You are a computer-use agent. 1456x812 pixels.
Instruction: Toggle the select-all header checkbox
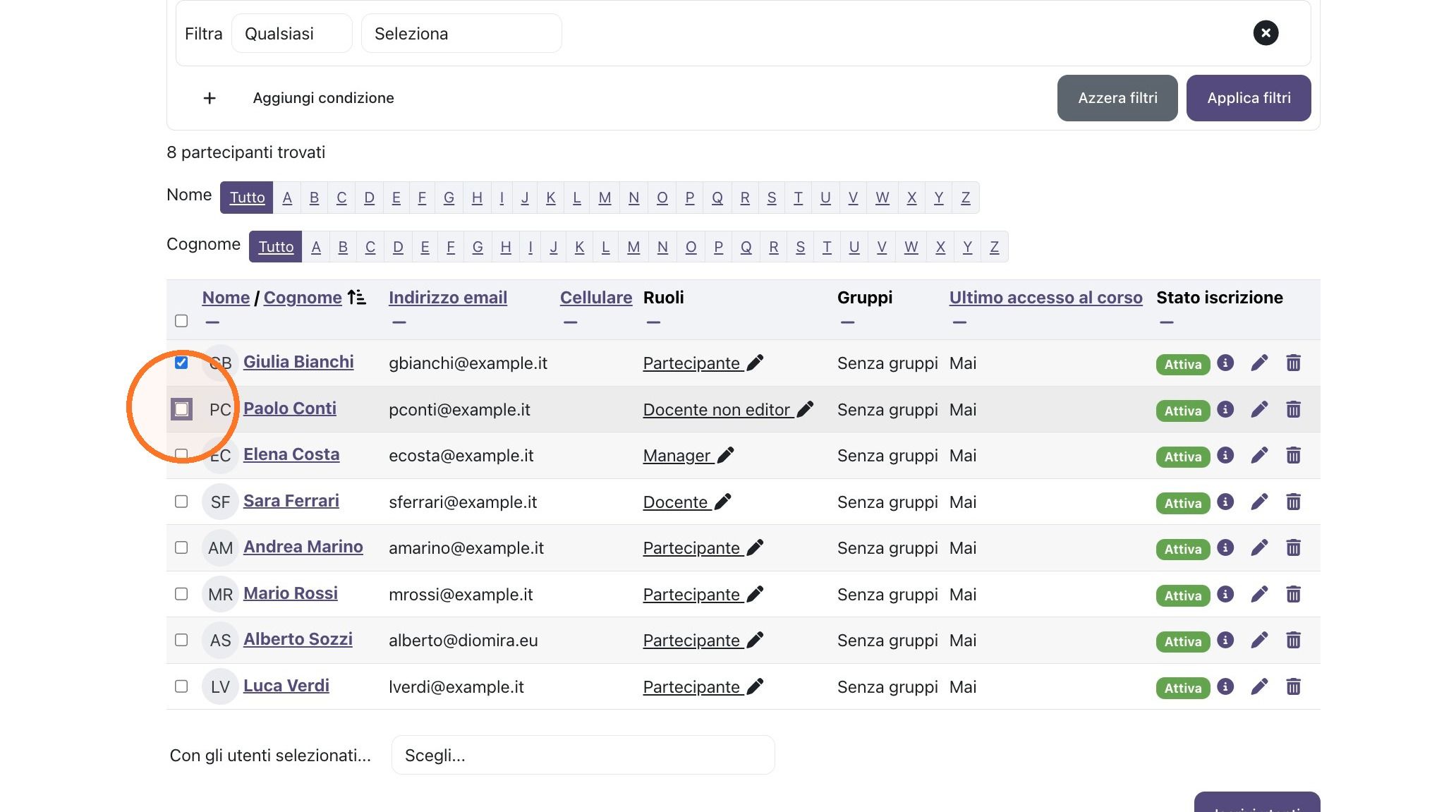click(181, 321)
